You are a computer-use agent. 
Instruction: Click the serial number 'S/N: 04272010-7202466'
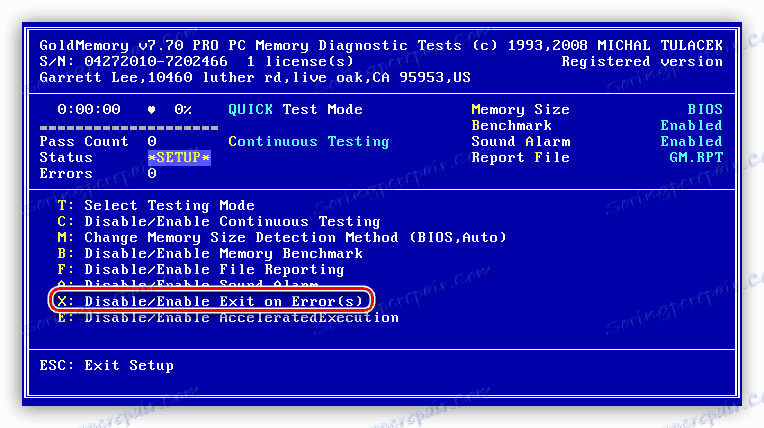[x=134, y=61]
